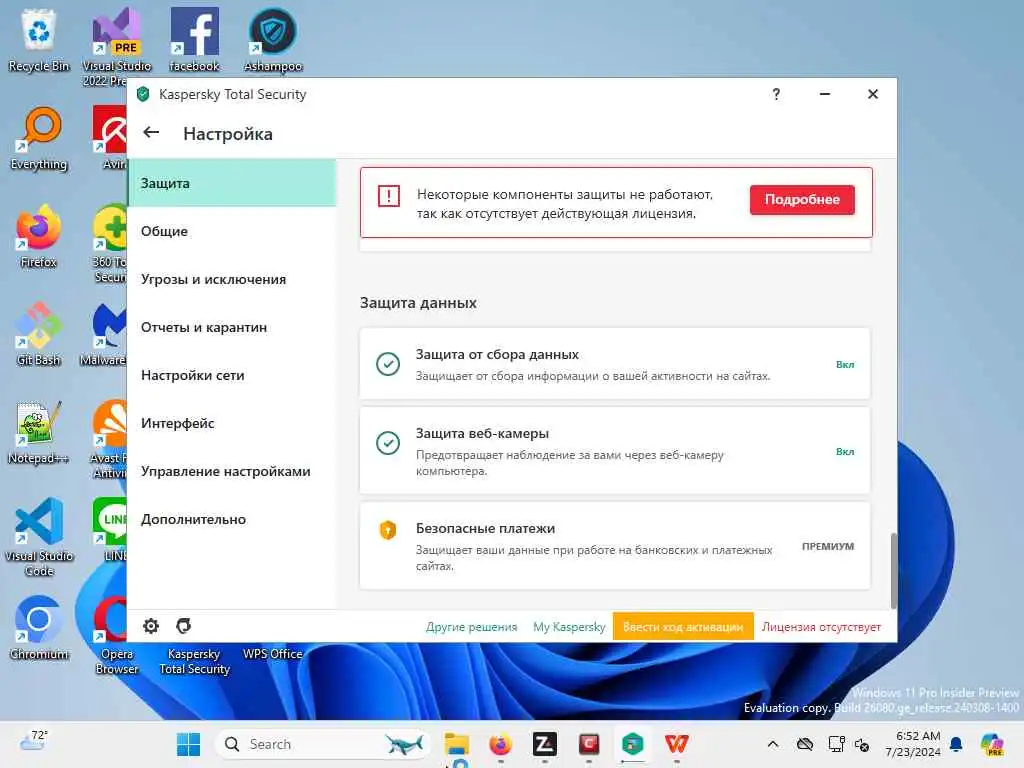Click the red warning exclamation icon
1024x768 pixels.
(x=389, y=195)
